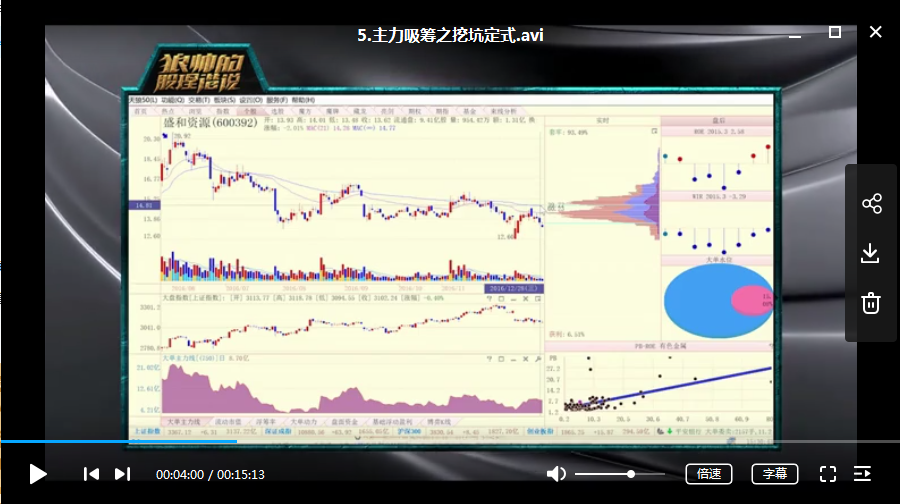Open the playlist panel icon
Image resolution: width=900 pixels, height=504 pixels.
tap(862, 474)
